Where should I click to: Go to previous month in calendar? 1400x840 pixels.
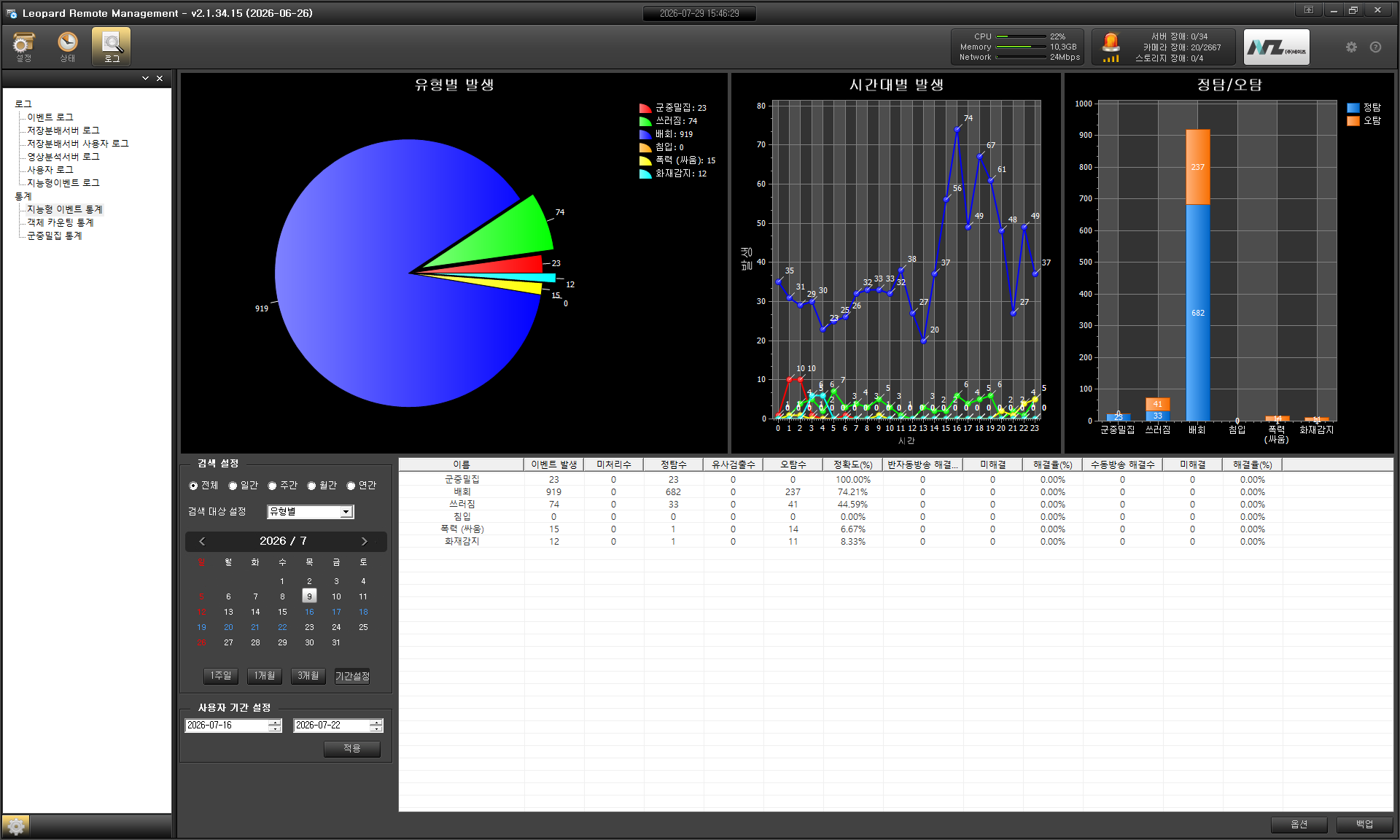[x=202, y=541]
